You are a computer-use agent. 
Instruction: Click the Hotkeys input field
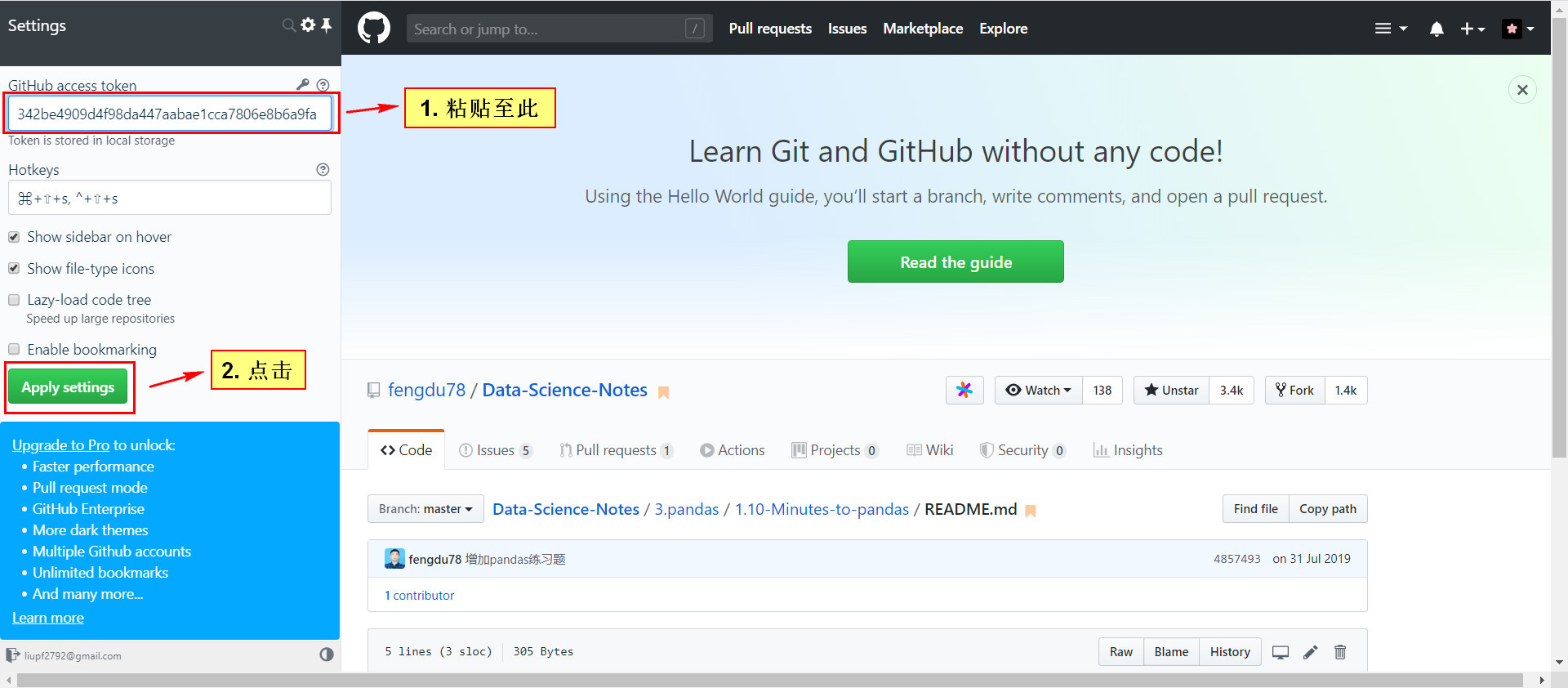pos(169,198)
